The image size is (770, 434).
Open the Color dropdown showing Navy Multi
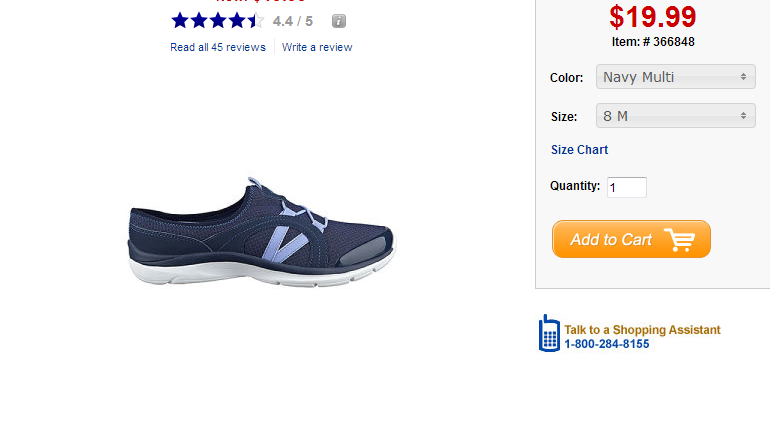(675, 77)
